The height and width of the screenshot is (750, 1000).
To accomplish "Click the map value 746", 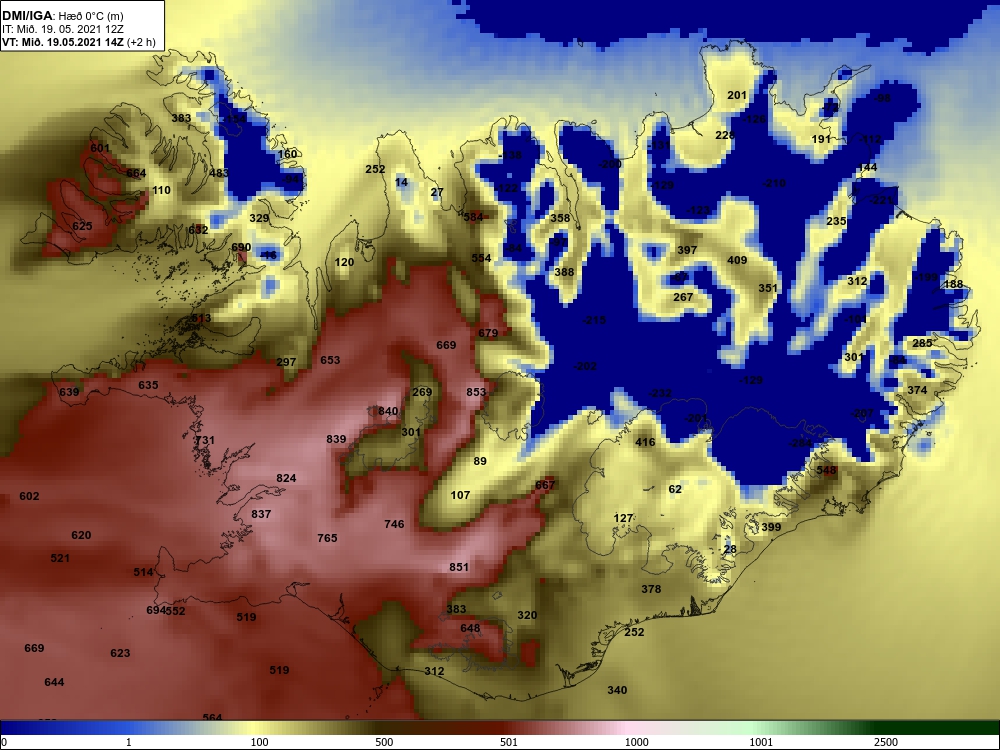I will click(394, 524).
